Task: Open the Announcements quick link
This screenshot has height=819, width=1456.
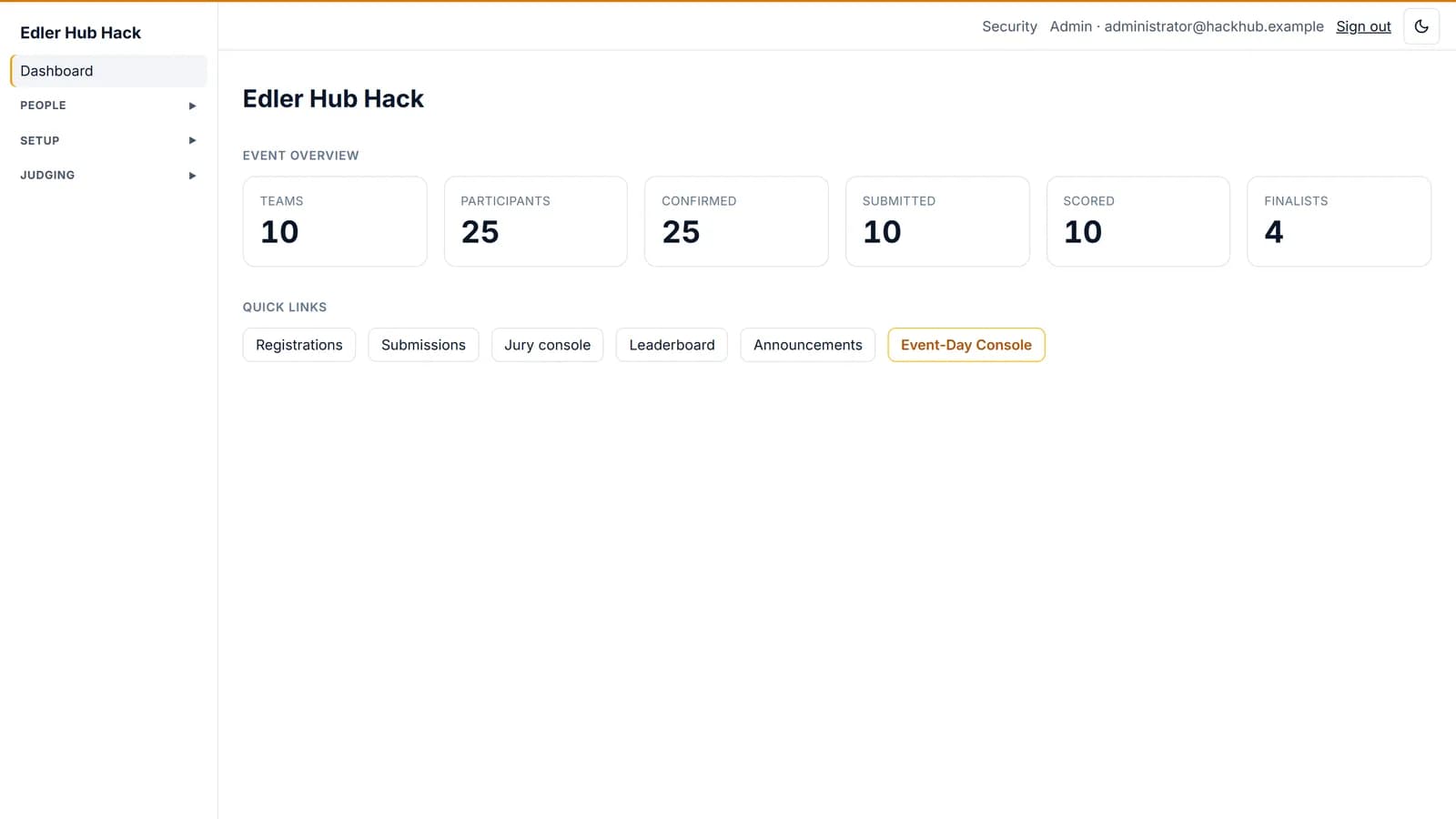Action: point(808,345)
